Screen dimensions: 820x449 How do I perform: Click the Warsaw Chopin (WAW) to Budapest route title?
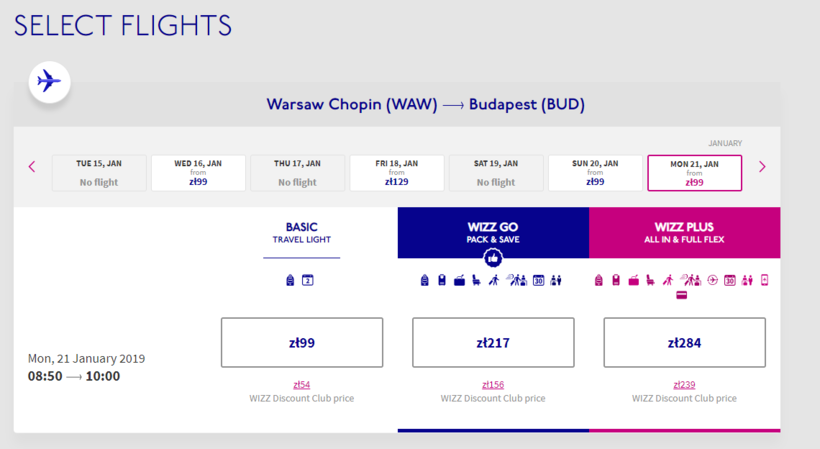(425, 105)
